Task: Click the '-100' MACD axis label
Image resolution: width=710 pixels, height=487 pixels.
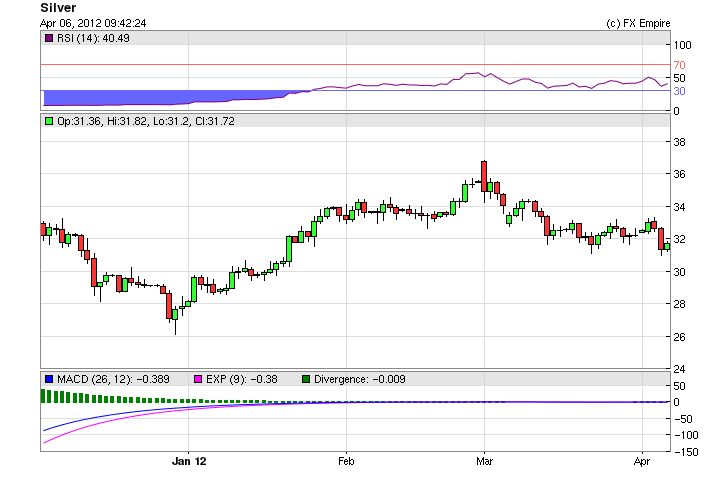Action: pos(686,435)
